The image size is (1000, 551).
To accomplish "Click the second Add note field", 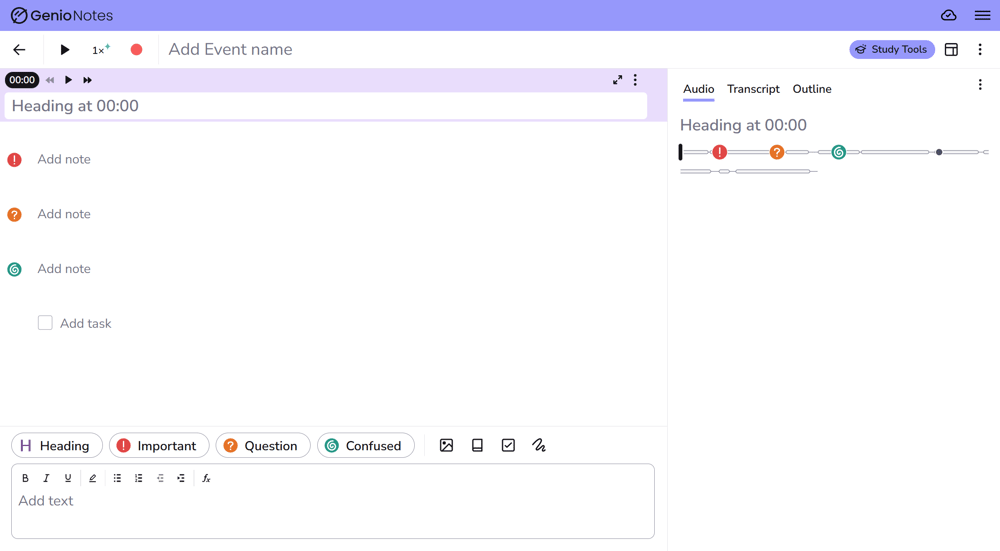I will [x=64, y=214].
